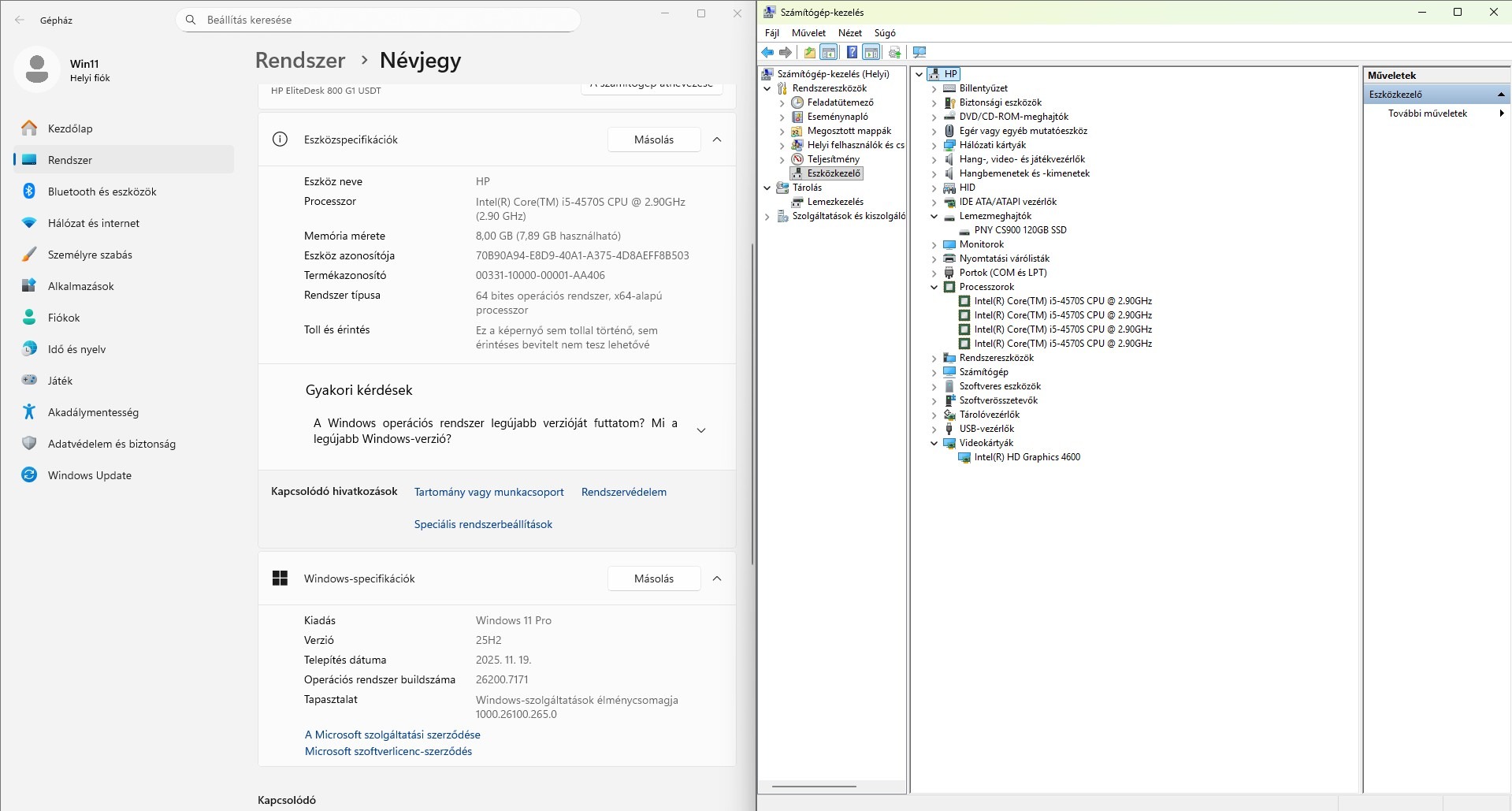Collapse the Processzorok tree node
The height and width of the screenshot is (811, 1512).
click(934, 287)
